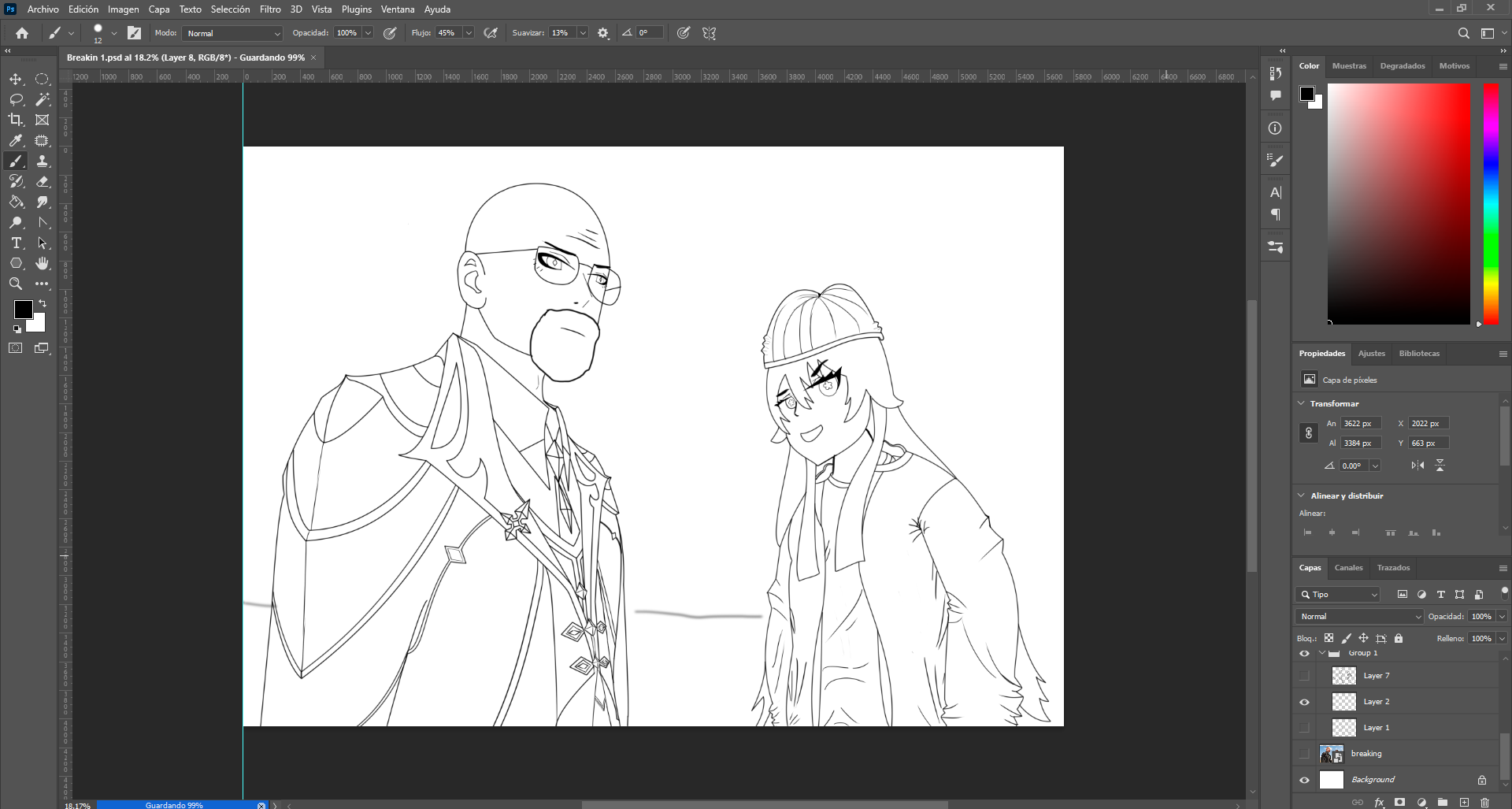Select the Crop tool
Image resolution: width=1512 pixels, height=809 pixels.
(x=16, y=120)
